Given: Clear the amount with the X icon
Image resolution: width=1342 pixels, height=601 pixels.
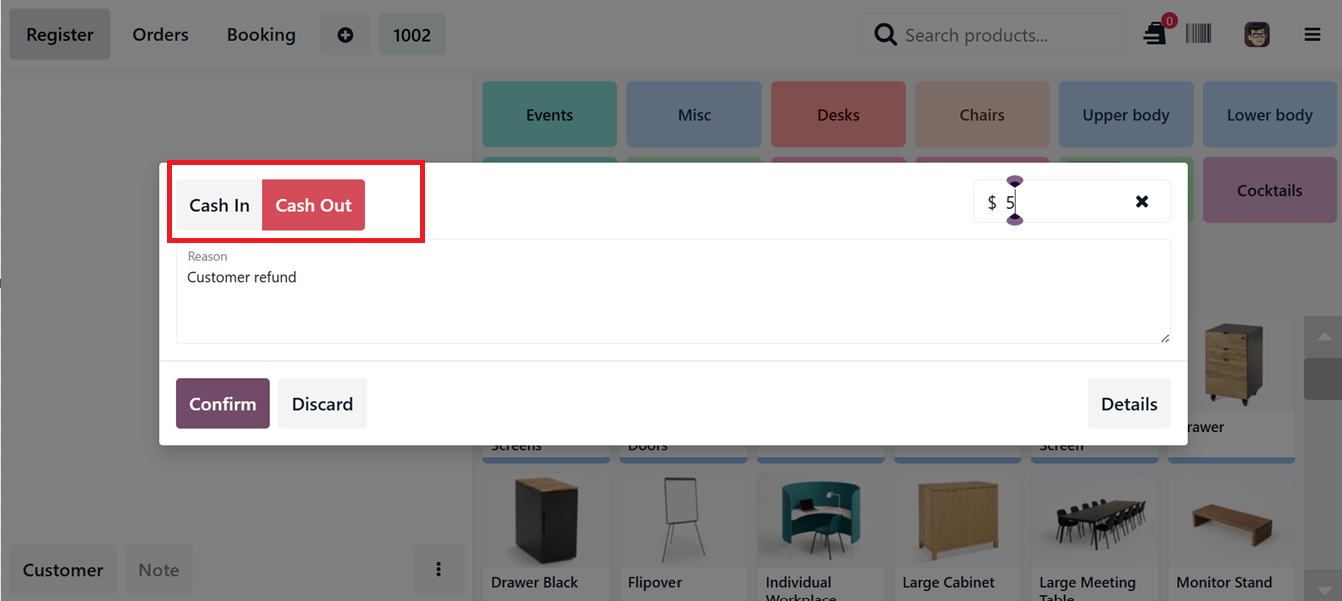Looking at the screenshot, I should [x=1141, y=202].
